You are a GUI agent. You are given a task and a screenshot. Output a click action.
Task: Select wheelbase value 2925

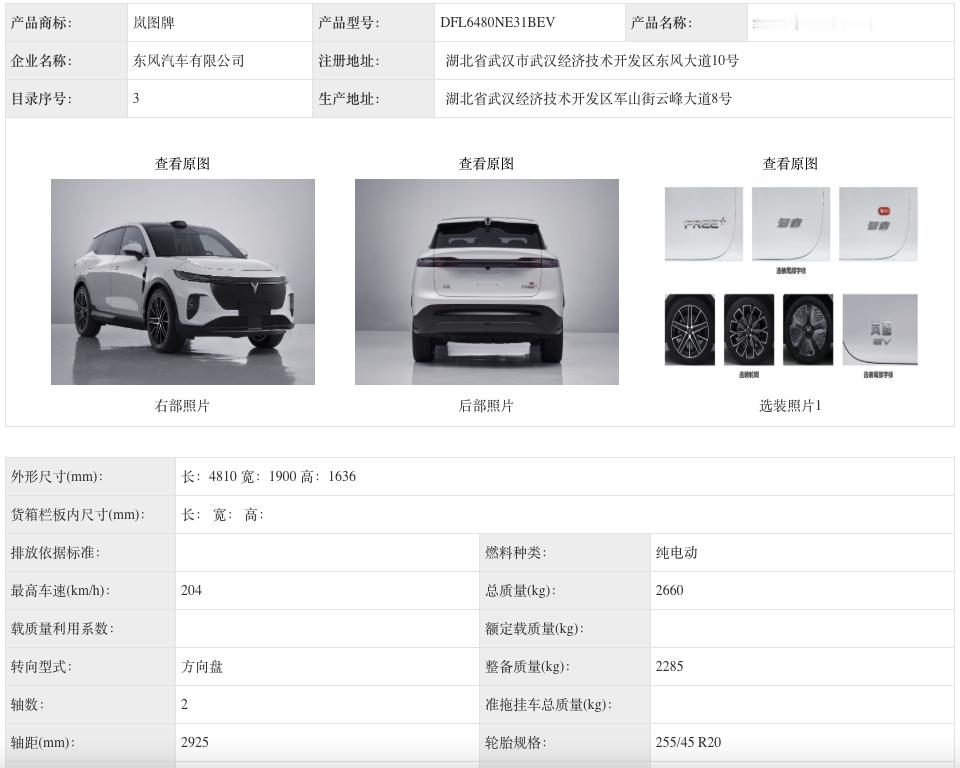(x=195, y=742)
